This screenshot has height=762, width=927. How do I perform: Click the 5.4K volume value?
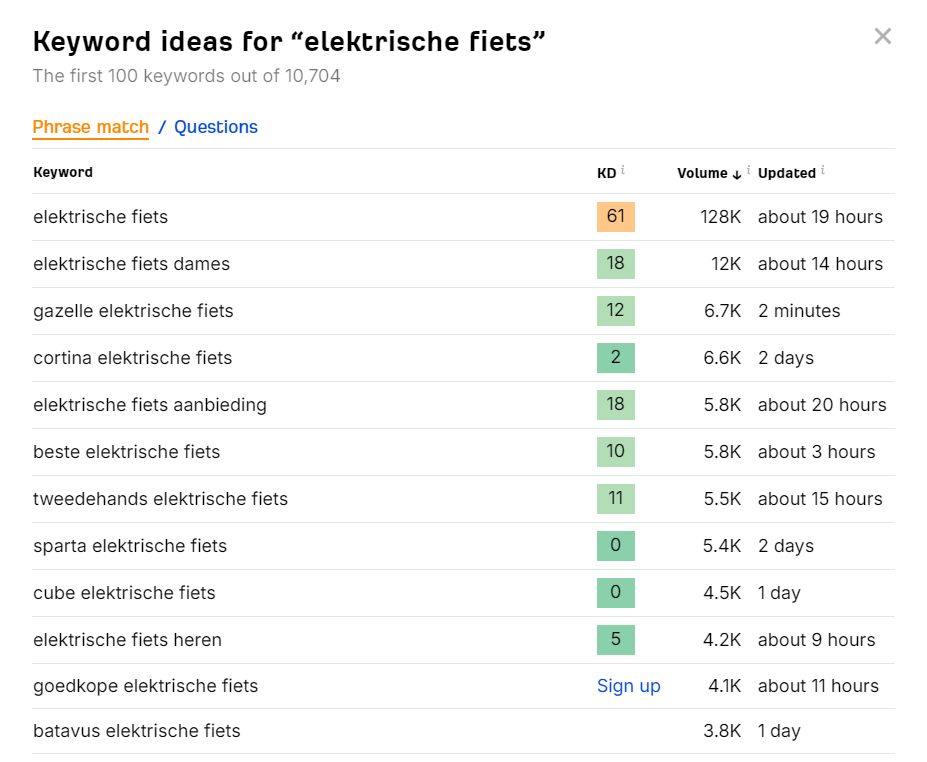pos(722,546)
